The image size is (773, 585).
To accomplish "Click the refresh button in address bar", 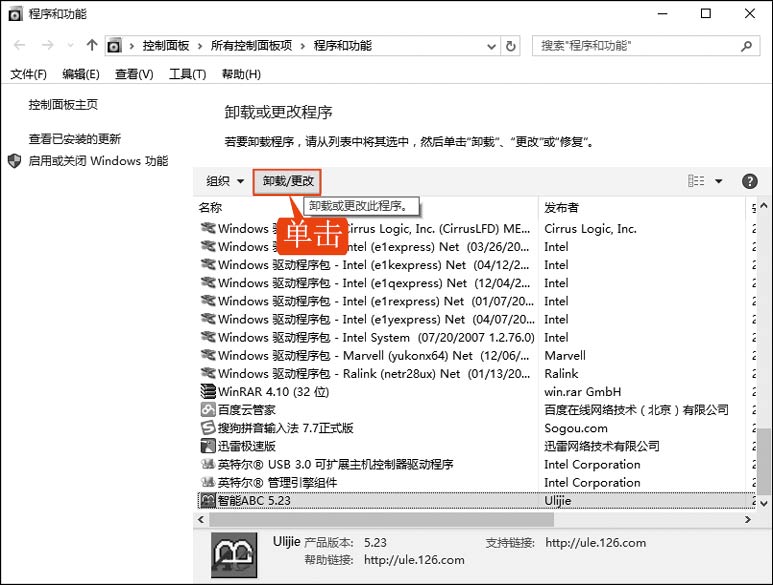I will tap(511, 46).
